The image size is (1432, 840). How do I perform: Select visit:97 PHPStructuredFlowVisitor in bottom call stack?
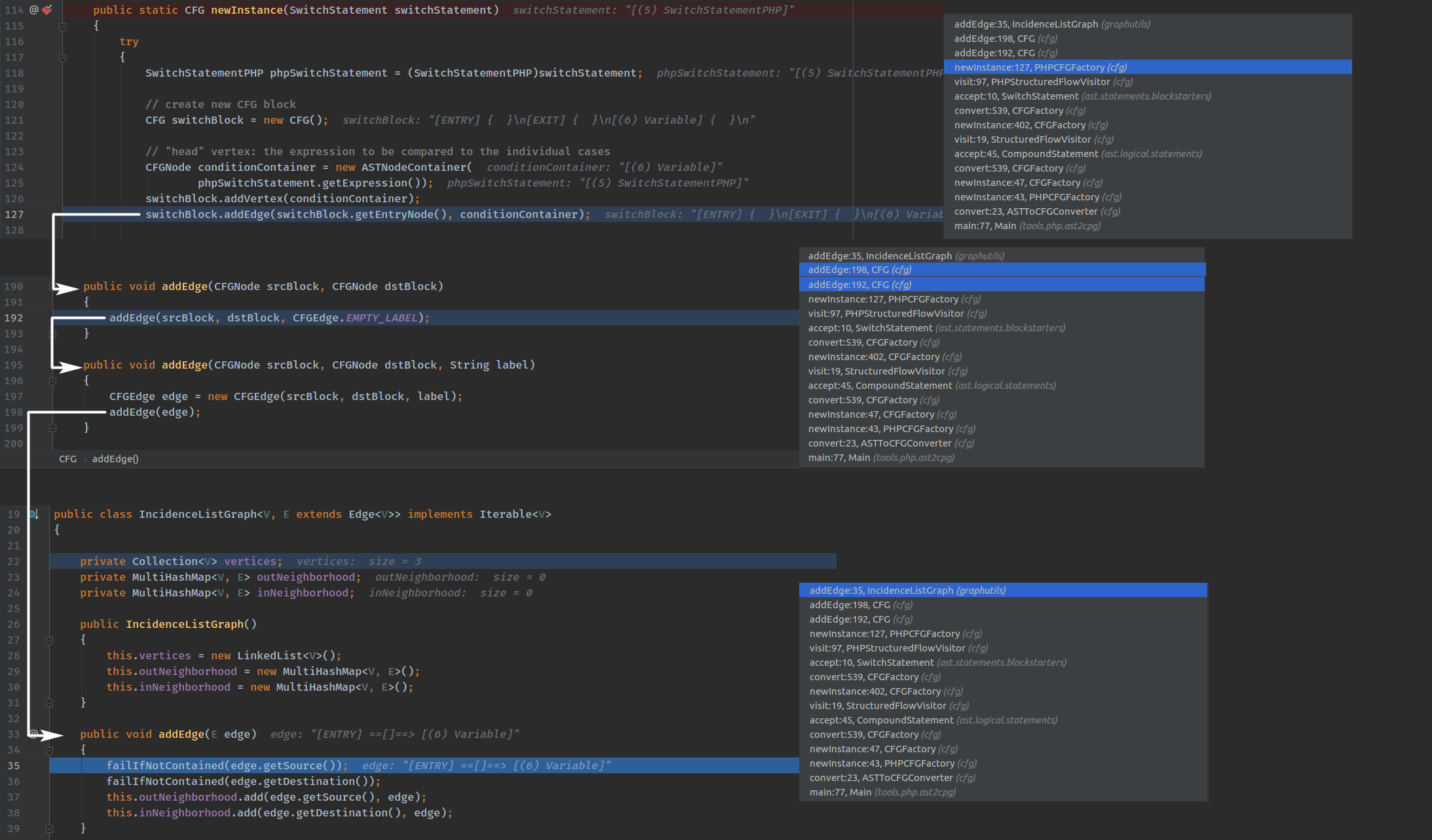tap(1003, 648)
